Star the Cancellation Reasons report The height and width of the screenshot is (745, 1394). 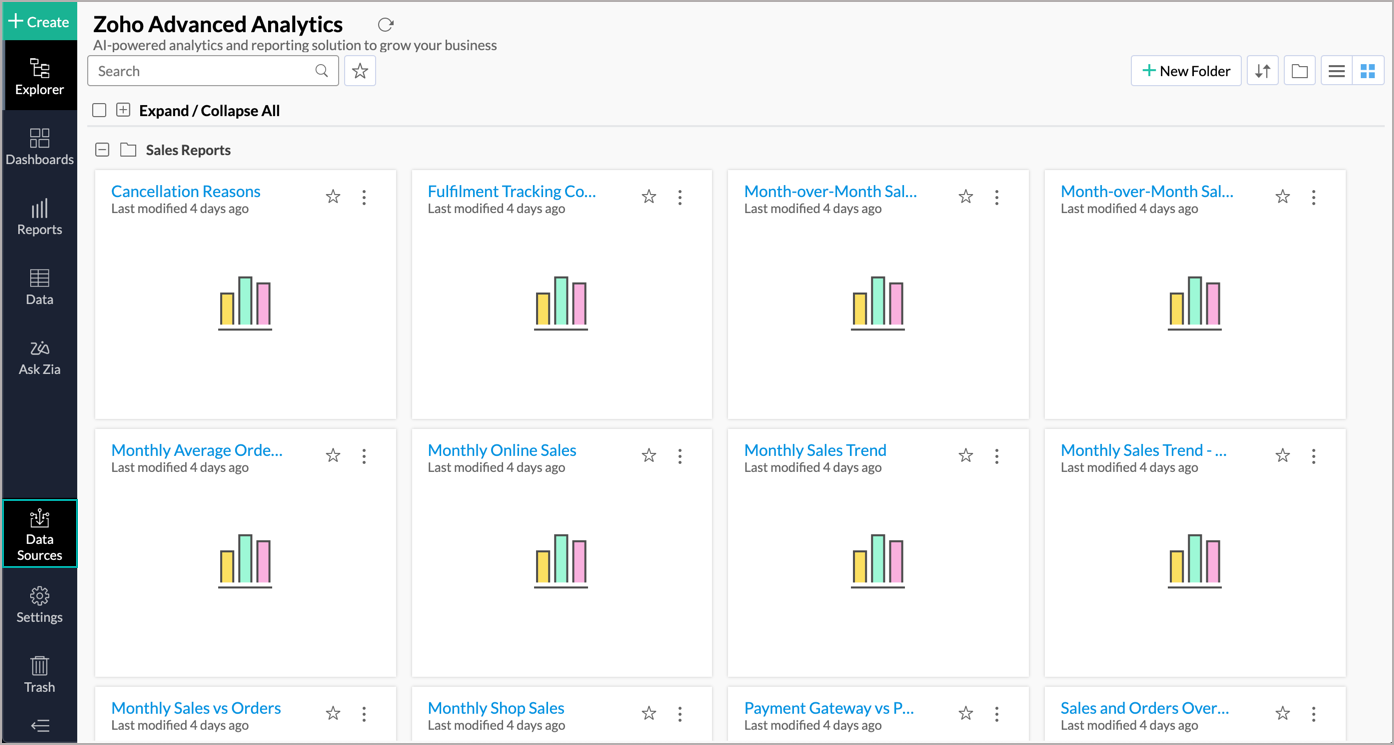pos(333,197)
